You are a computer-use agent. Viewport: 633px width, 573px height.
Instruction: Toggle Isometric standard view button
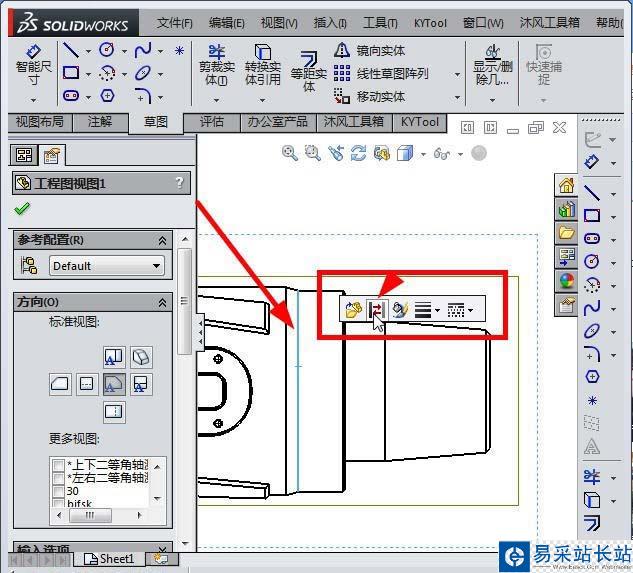coord(141,357)
